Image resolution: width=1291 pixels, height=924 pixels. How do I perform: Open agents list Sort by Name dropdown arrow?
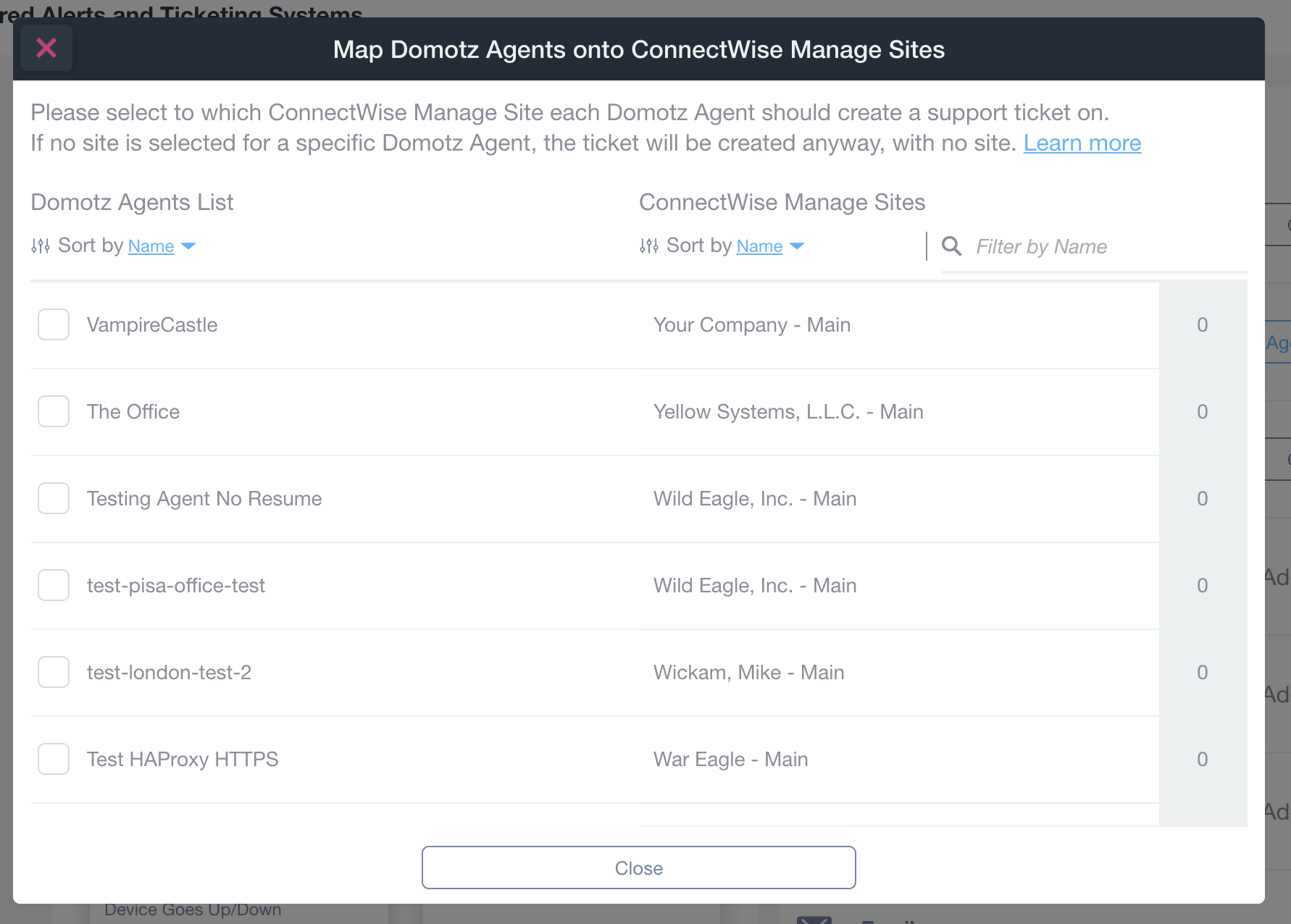[188, 247]
